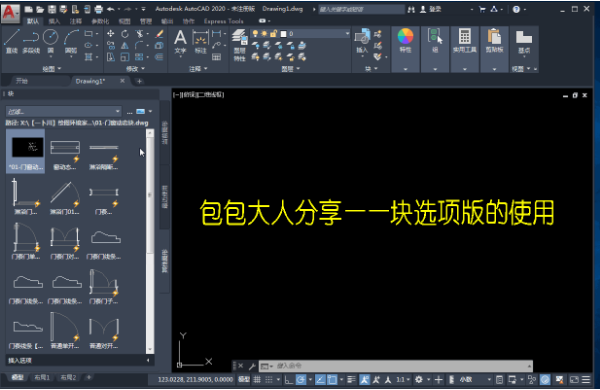600x390 pixels.
Task: Open the Group (组) panel
Action: pos(435,40)
